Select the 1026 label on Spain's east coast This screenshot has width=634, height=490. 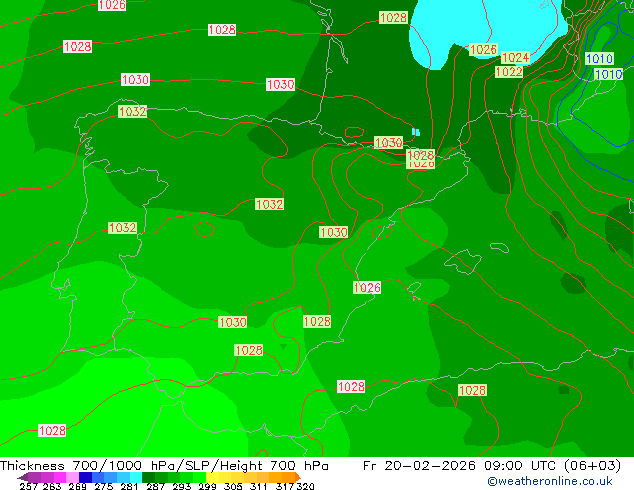tap(367, 287)
